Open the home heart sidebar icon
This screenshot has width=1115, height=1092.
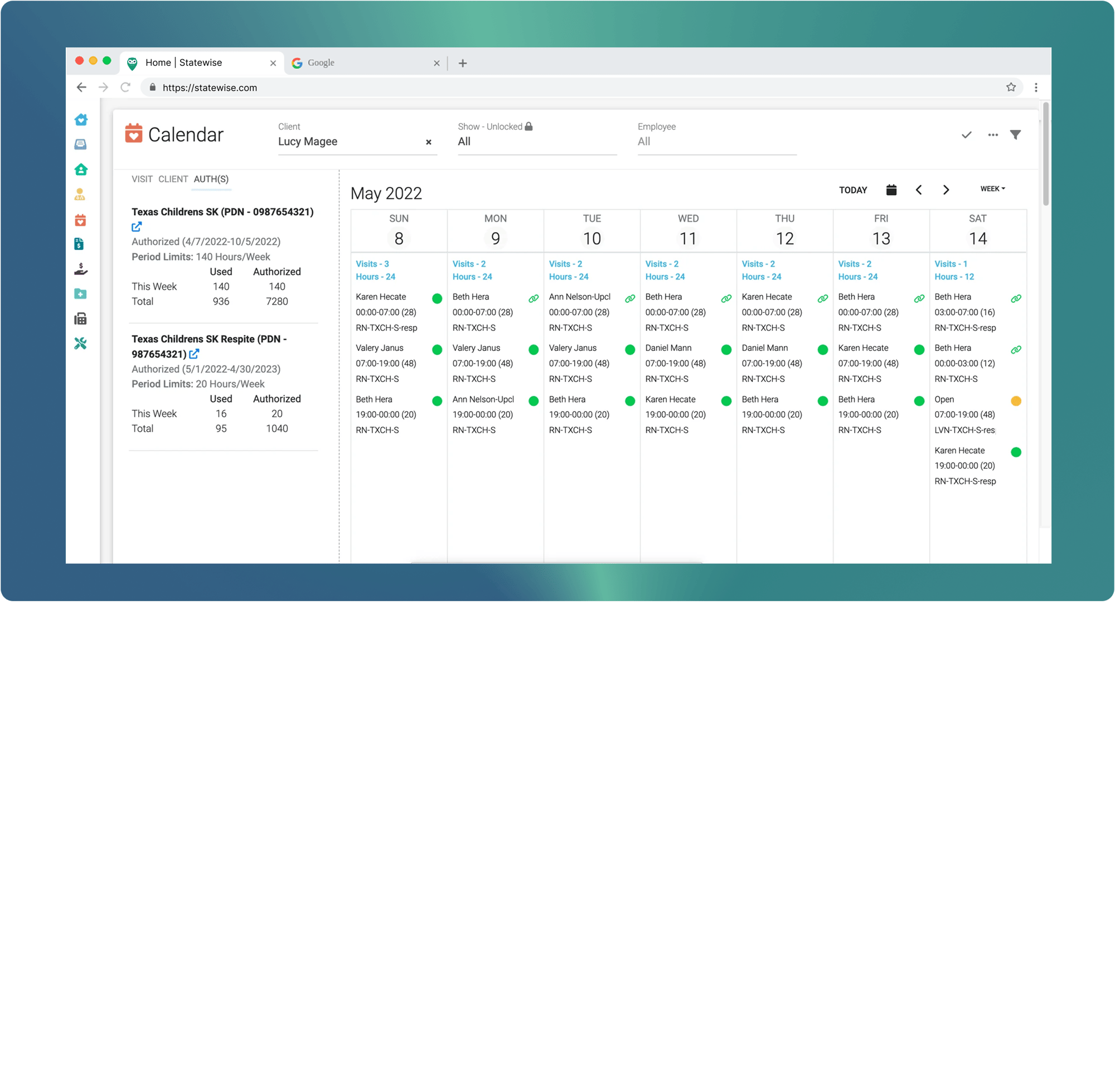pos(81,119)
